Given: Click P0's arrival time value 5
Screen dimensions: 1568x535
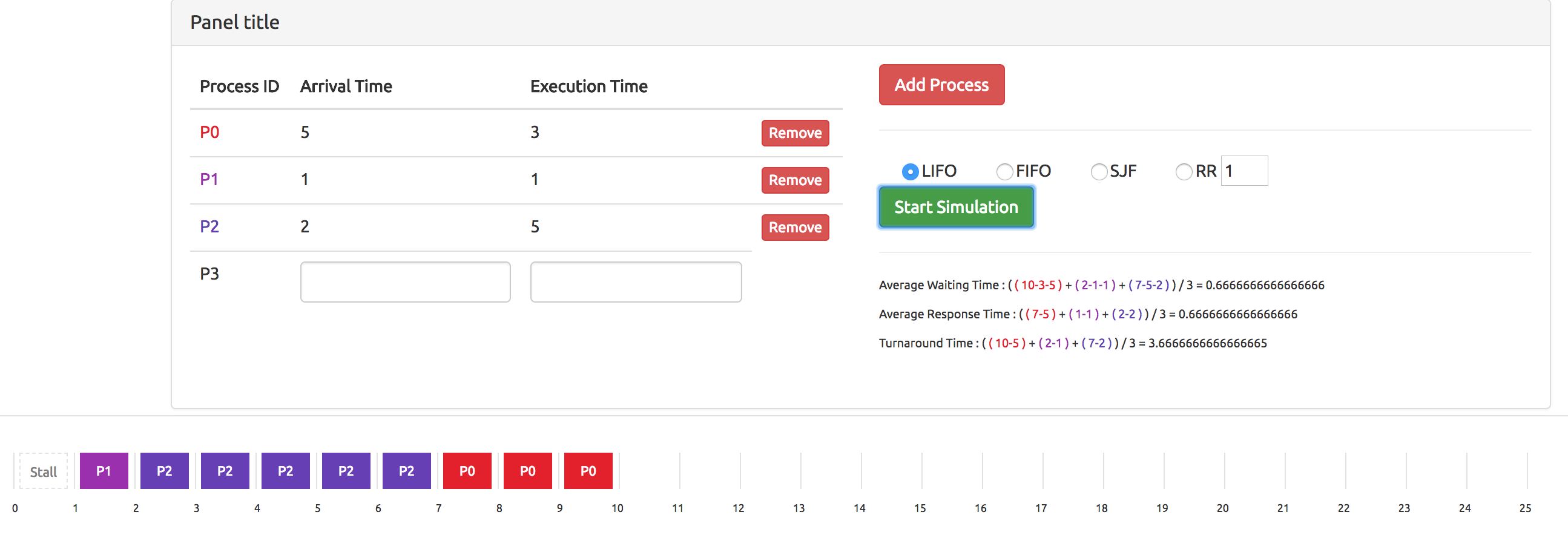Looking at the screenshot, I should (x=305, y=132).
